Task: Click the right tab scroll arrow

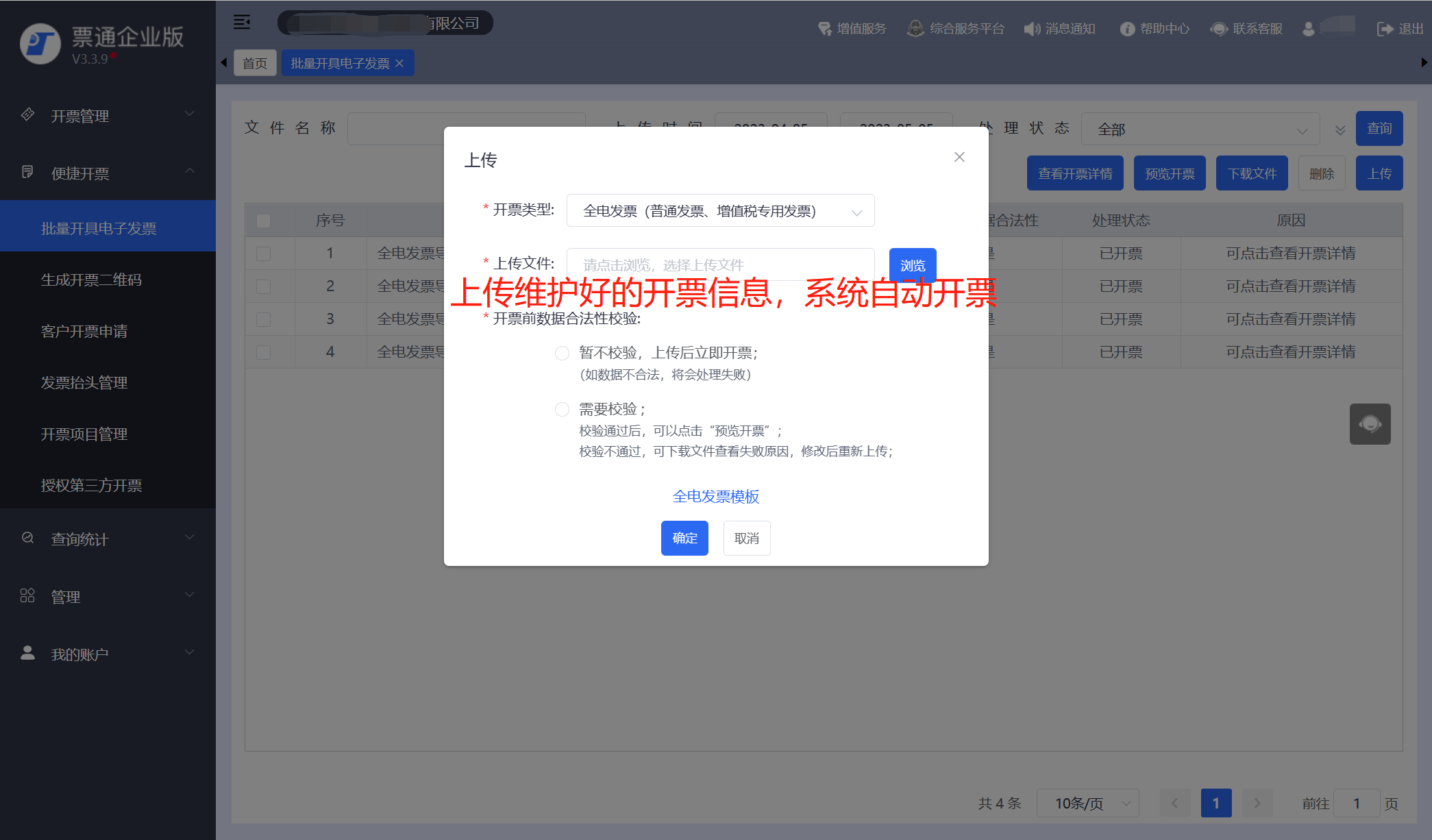Action: coord(1424,62)
